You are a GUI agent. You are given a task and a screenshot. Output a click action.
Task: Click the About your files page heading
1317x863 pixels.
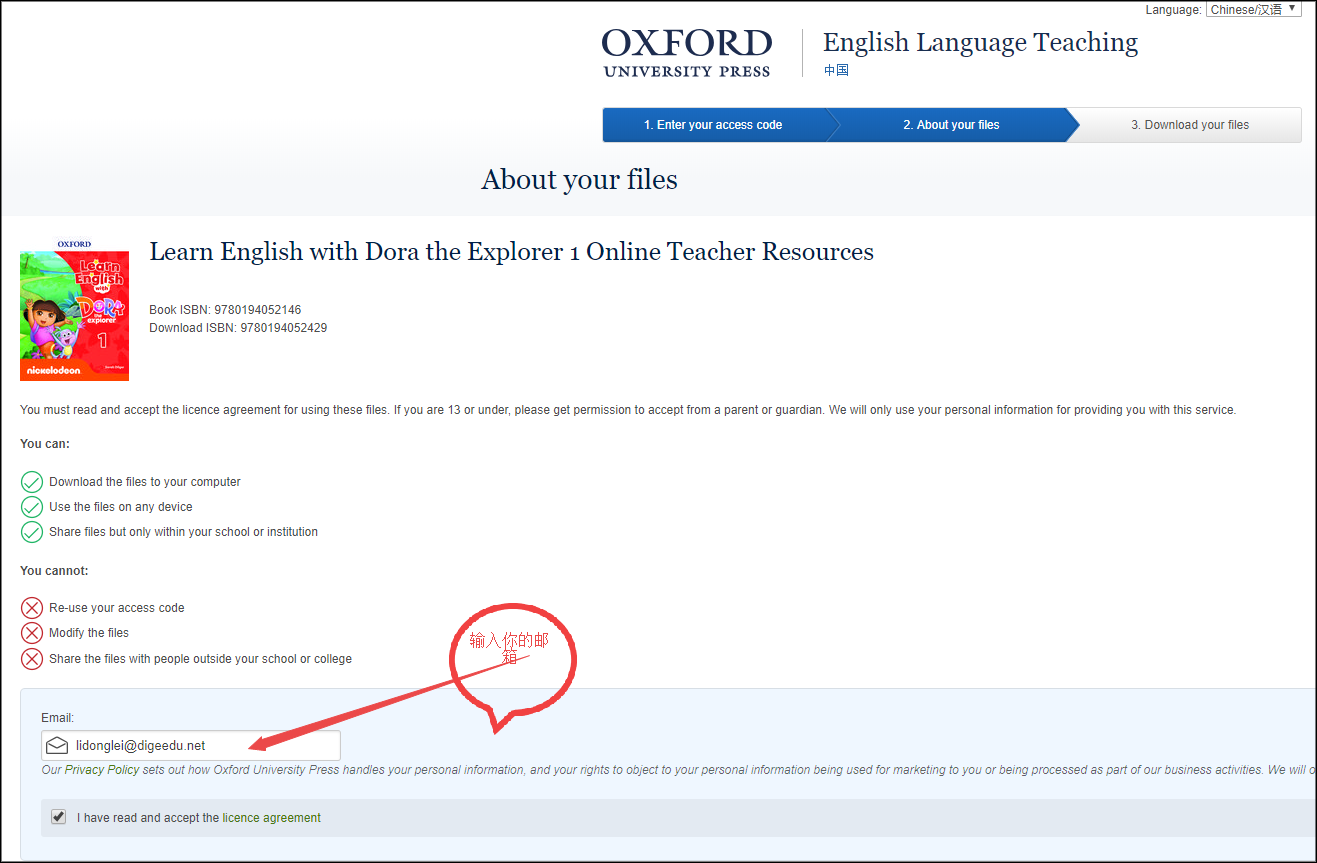tap(580, 180)
